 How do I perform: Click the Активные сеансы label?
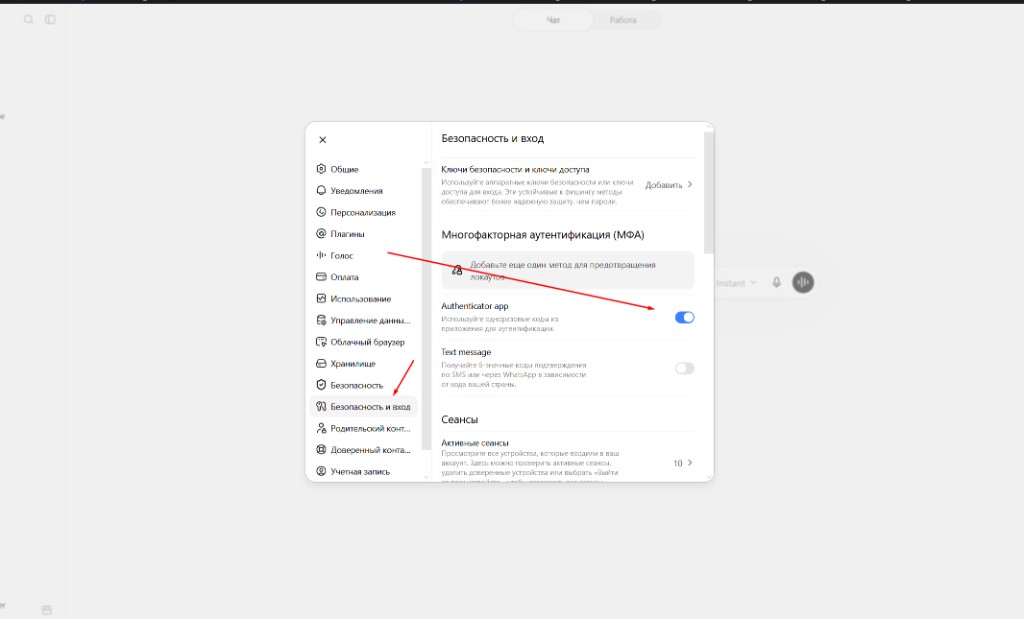click(x=475, y=443)
